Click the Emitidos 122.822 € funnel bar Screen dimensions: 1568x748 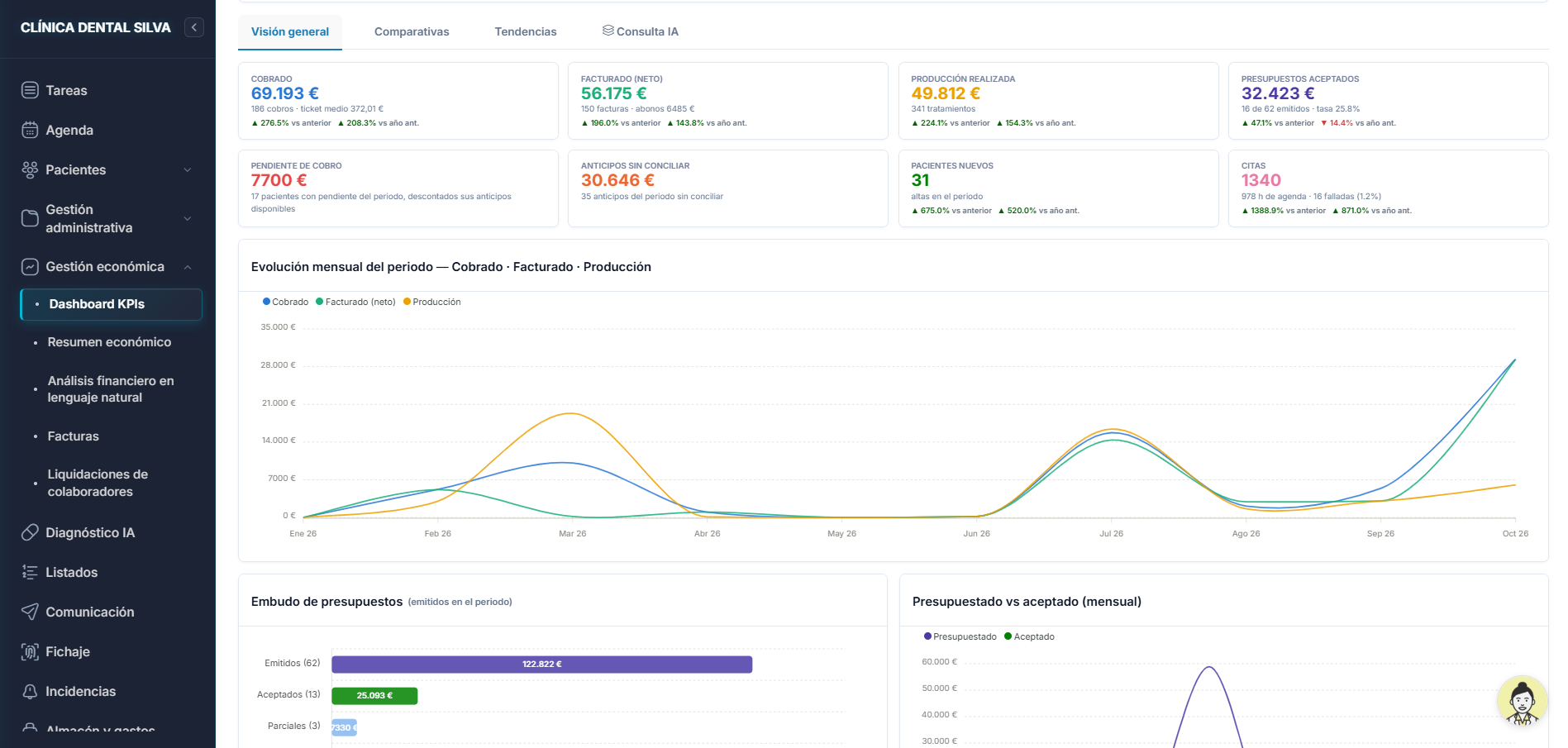click(542, 665)
